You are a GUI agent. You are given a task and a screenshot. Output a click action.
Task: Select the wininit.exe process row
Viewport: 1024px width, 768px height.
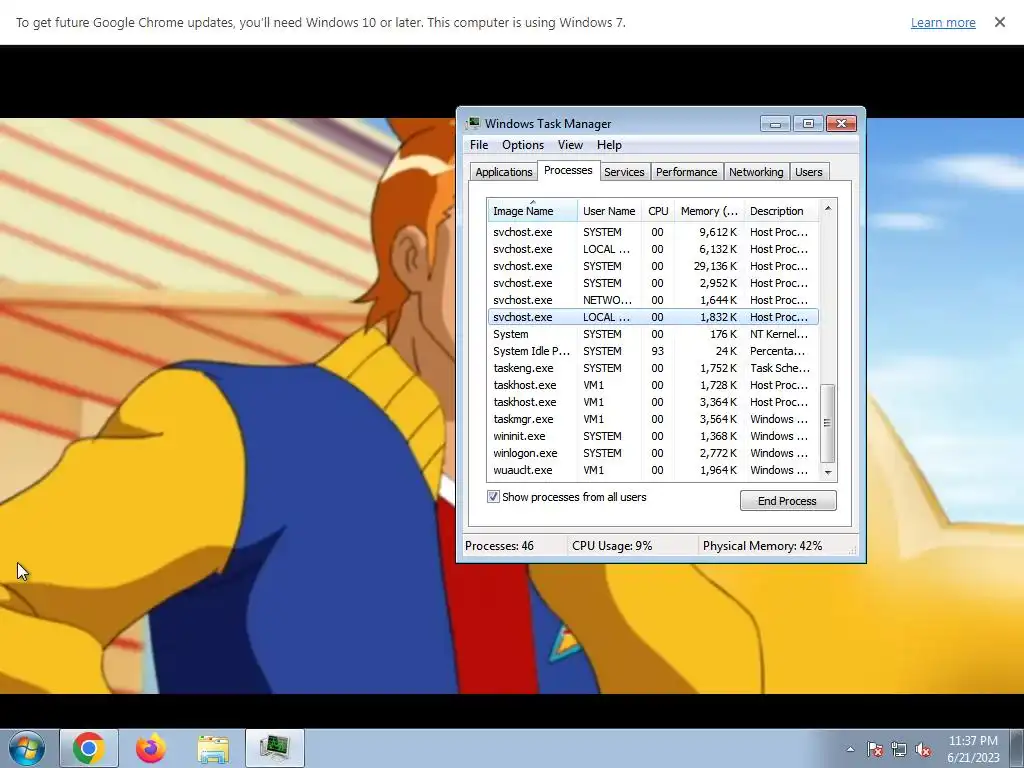[x=653, y=436]
